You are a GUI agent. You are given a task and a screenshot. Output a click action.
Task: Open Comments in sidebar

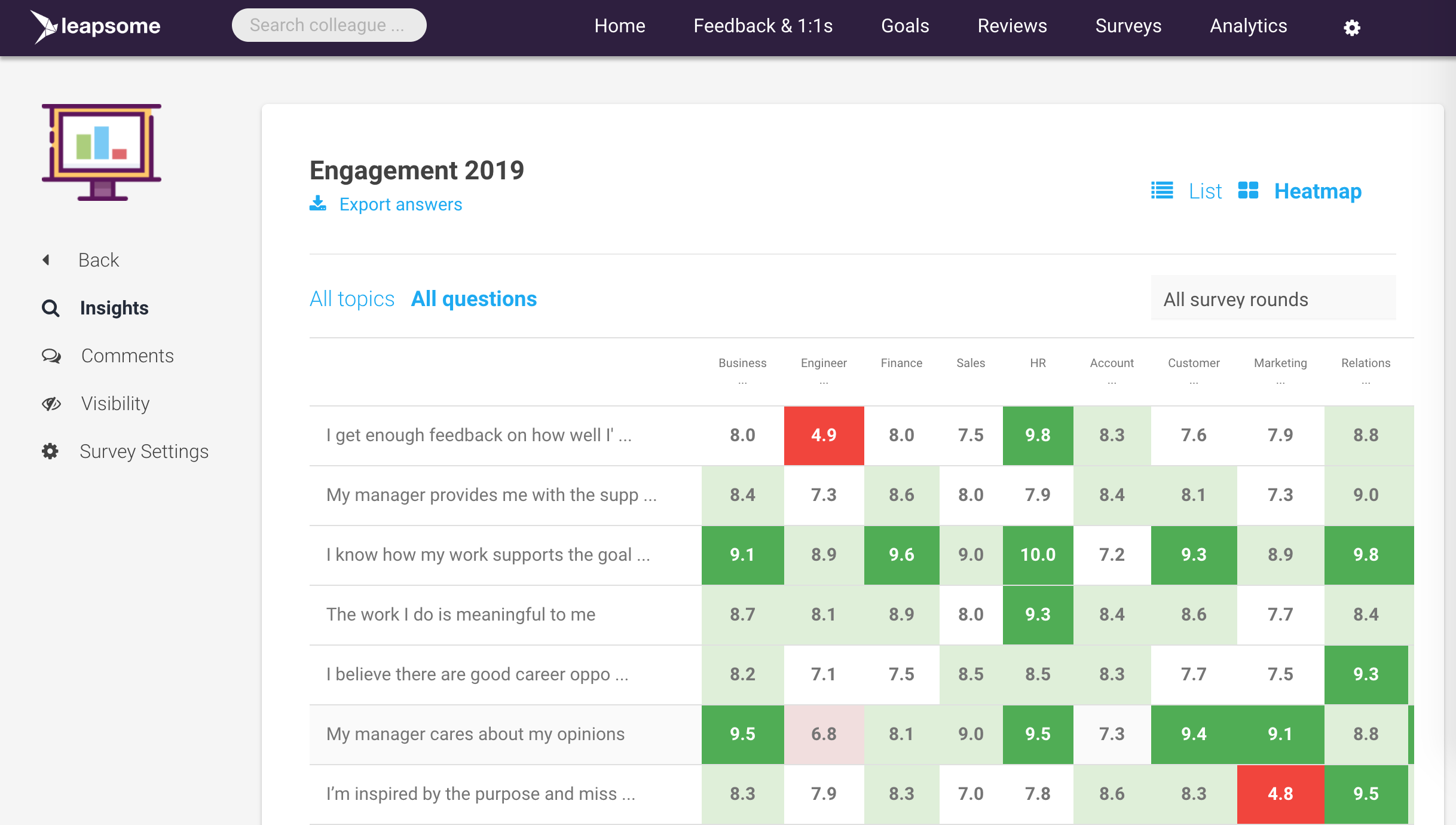point(127,356)
